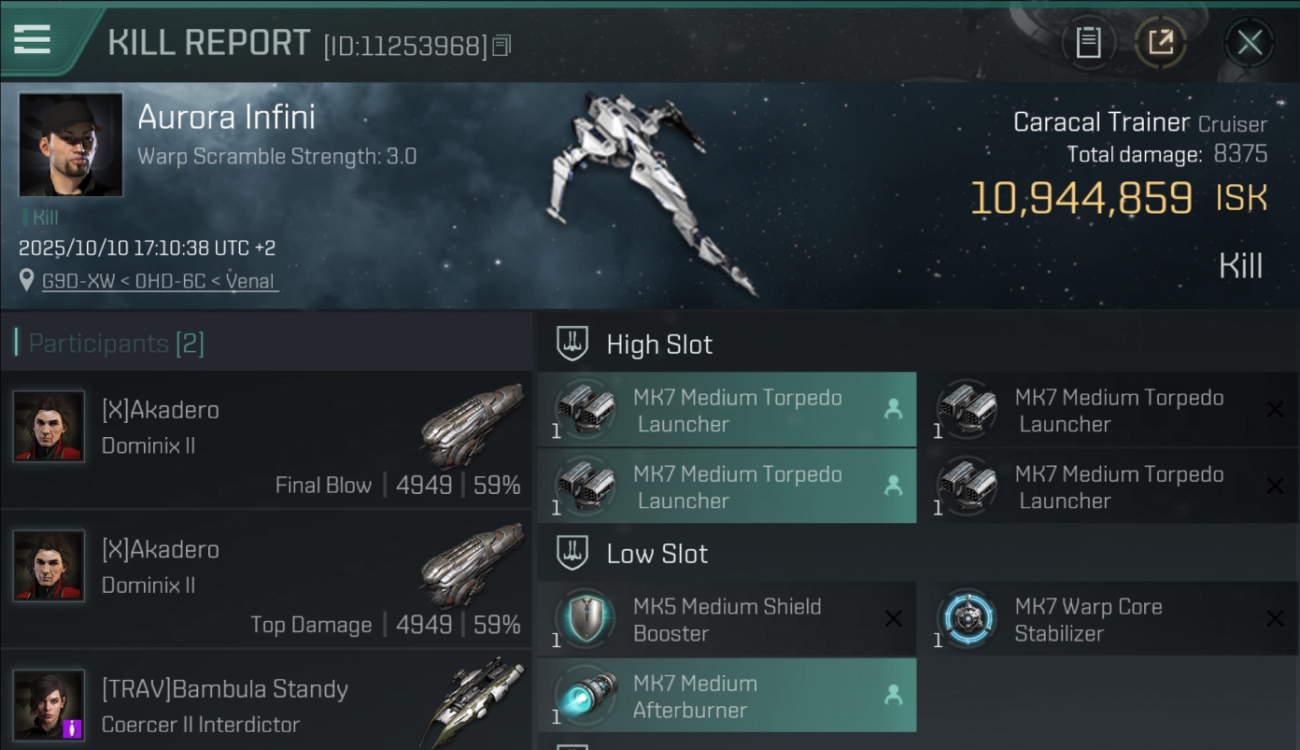The width and height of the screenshot is (1300, 750).
Task: Click the share export icon
Action: pos(1160,42)
